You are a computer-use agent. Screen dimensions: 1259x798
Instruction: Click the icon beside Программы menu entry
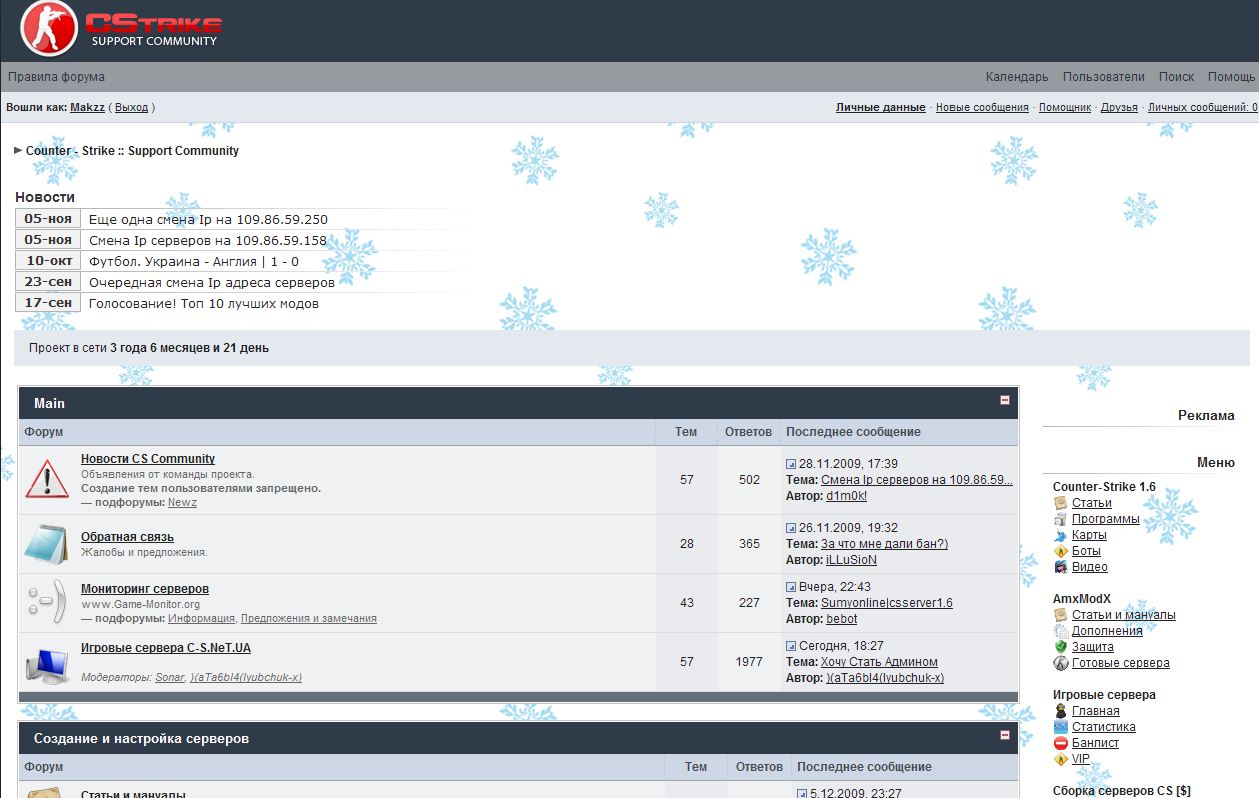pos(1061,519)
